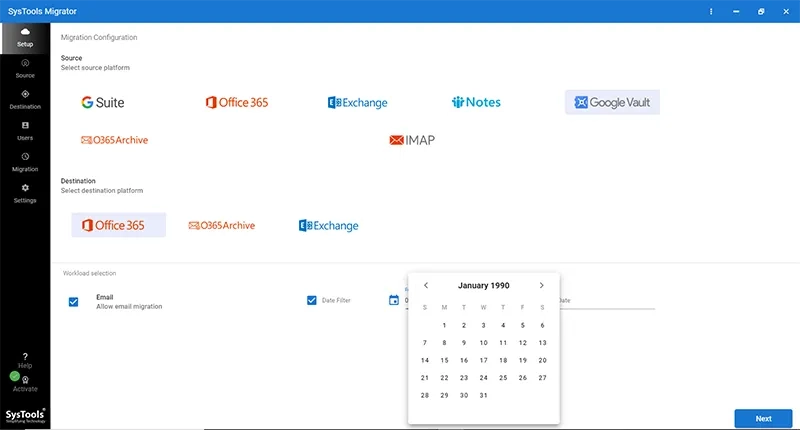Choose day 20 in the calendar
The width and height of the screenshot is (800, 430).
(x=542, y=360)
